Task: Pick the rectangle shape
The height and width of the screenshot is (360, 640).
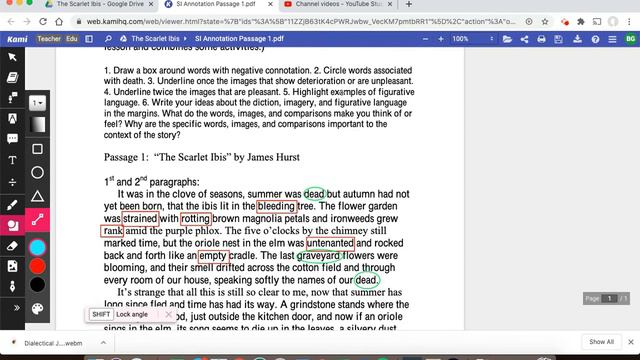Action: tap(37, 149)
